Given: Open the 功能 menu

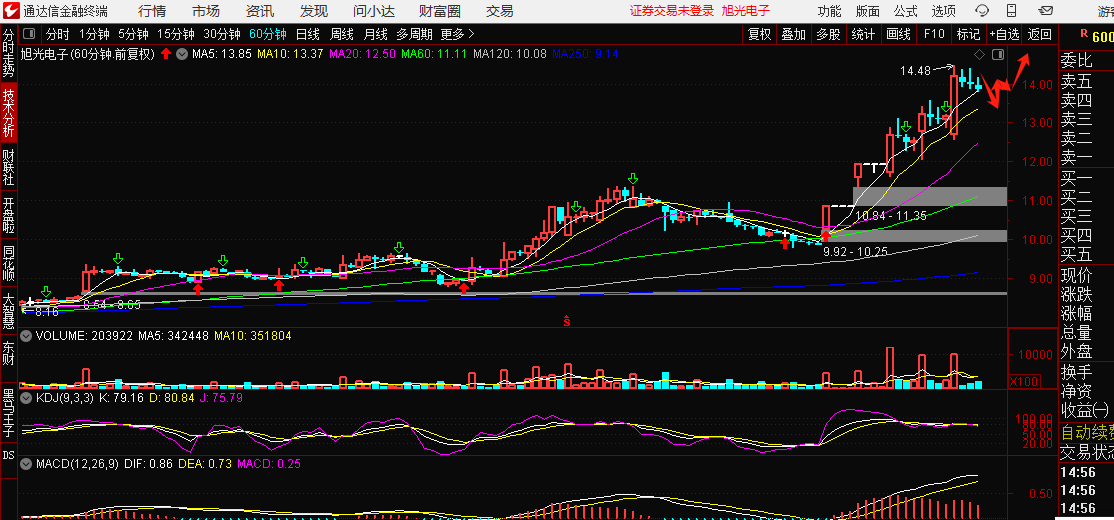Looking at the screenshot, I should 829,11.
